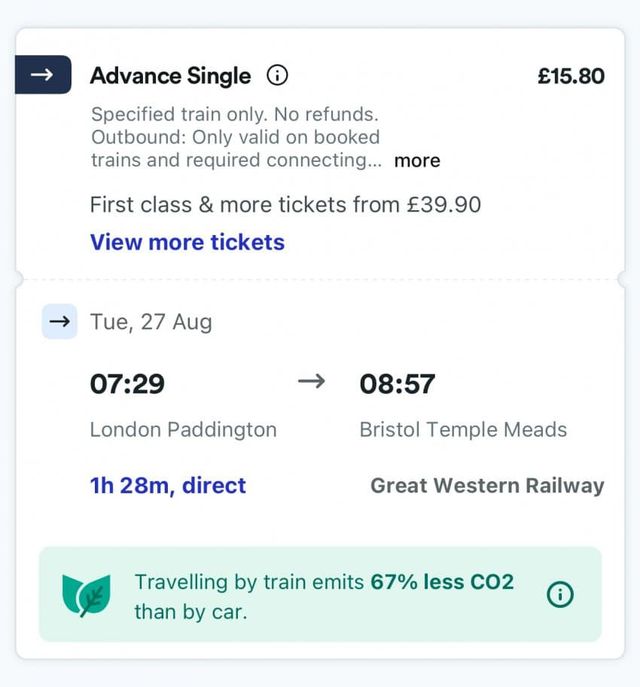Expand ticket restrictions with the 'more' link

pos(416,161)
